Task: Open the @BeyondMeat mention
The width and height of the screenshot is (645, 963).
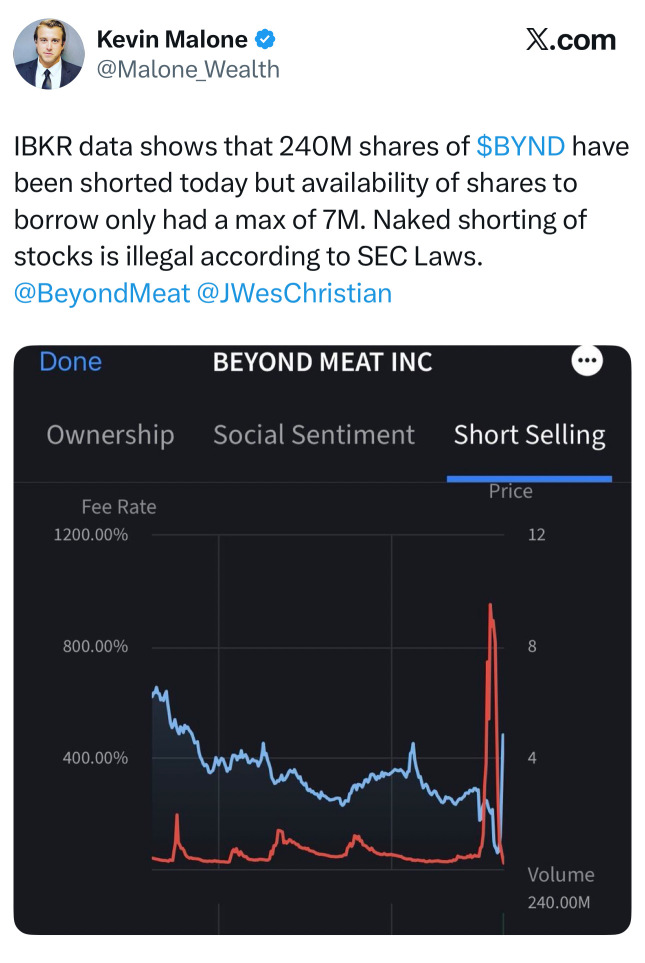Action: 102,293
